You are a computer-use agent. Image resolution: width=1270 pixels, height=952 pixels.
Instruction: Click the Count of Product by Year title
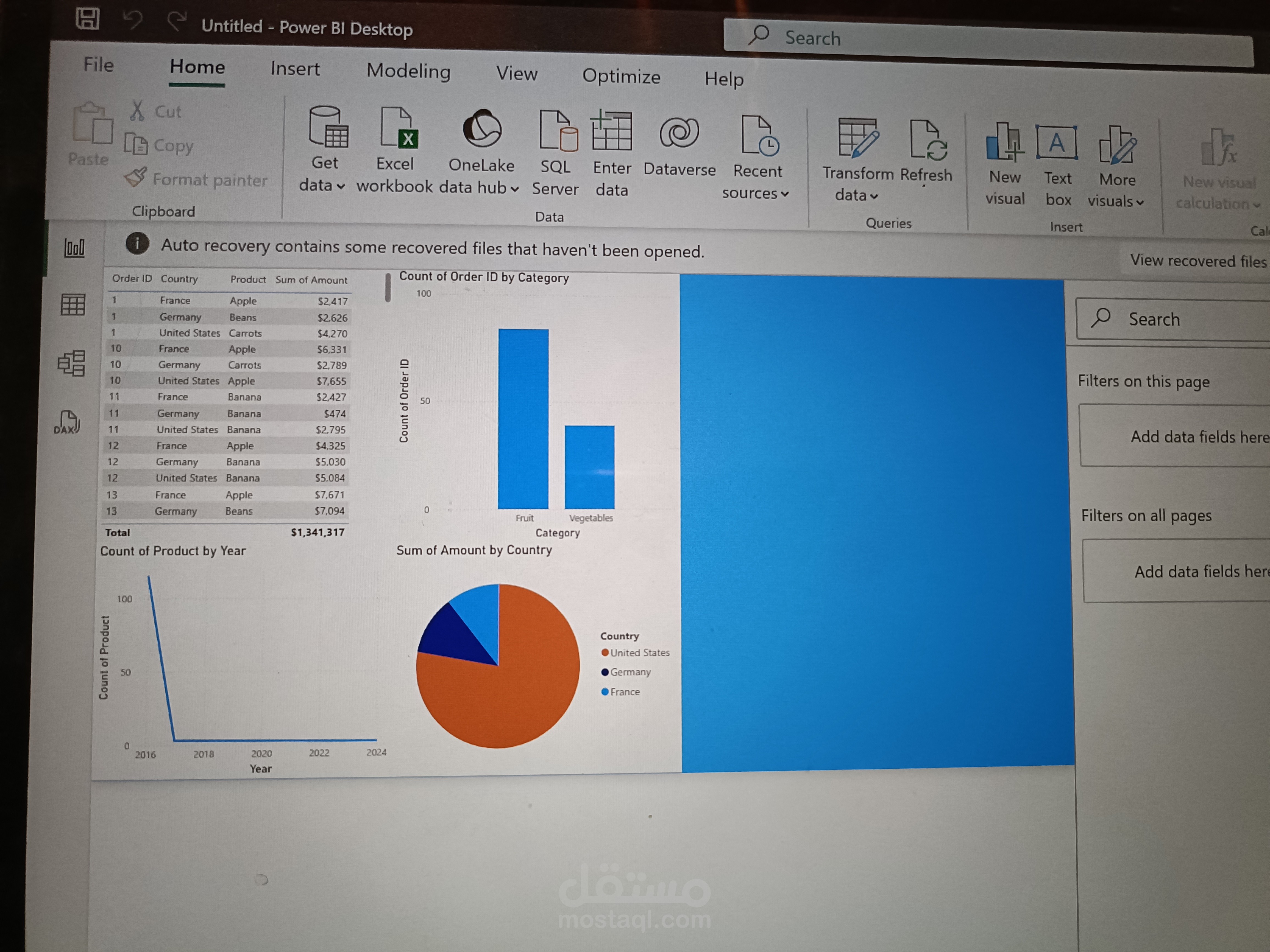[173, 551]
